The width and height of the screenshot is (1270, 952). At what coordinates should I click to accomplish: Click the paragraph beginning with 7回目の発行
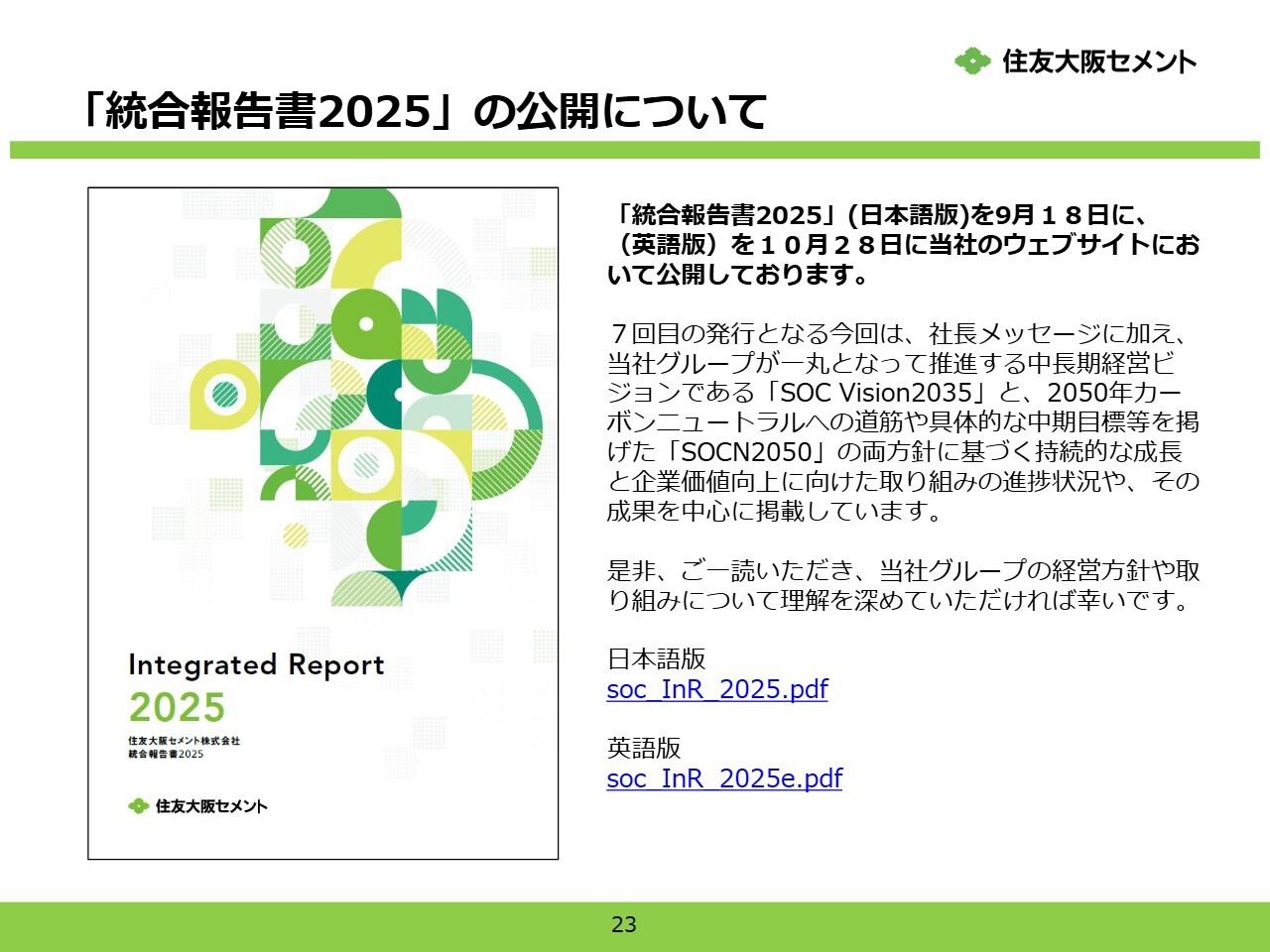(x=903, y=421)
